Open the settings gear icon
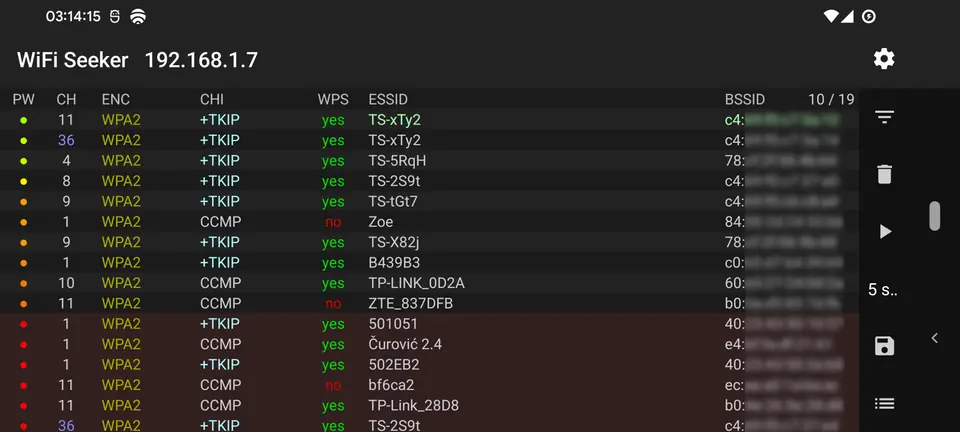 884,59
